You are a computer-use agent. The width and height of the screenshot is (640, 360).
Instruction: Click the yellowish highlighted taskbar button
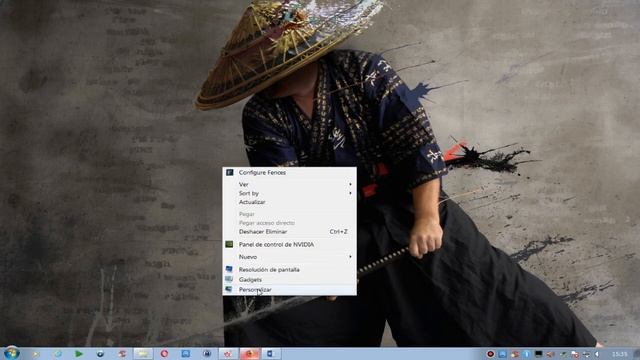click(x=143, y=353)
